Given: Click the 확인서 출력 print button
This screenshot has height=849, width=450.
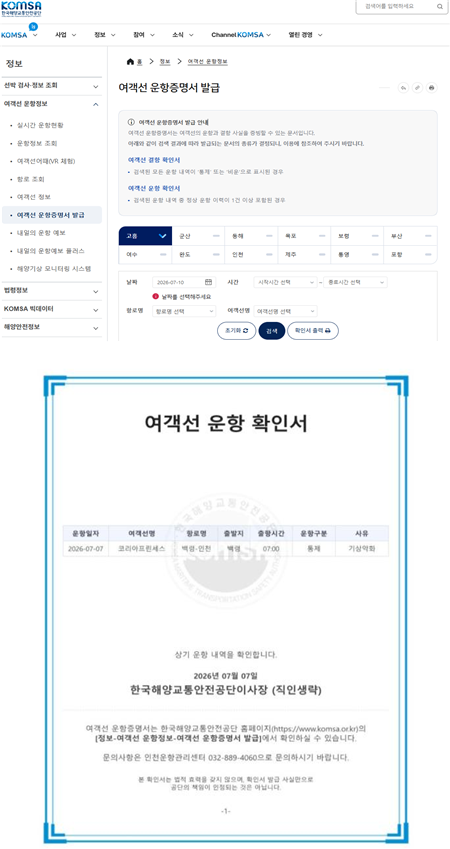Looking at the screenshot, I should pos(314,330).
